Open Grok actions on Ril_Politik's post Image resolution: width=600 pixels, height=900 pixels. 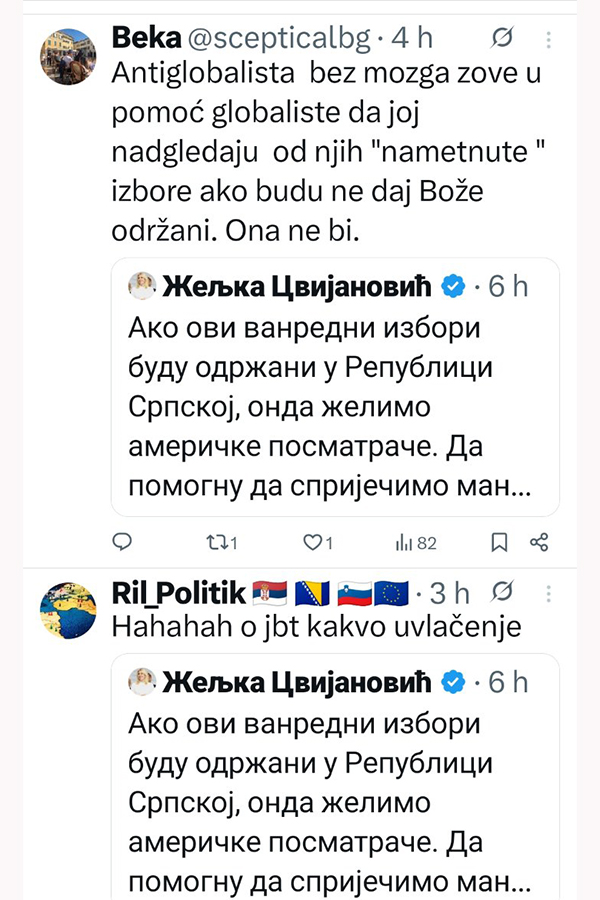(506, 593)
